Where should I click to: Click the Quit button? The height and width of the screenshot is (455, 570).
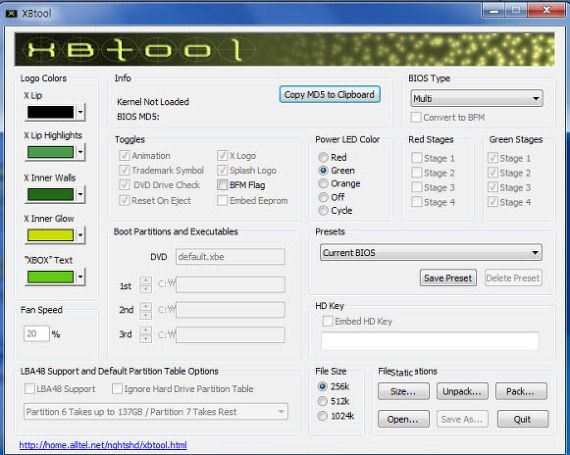(523, 419)
